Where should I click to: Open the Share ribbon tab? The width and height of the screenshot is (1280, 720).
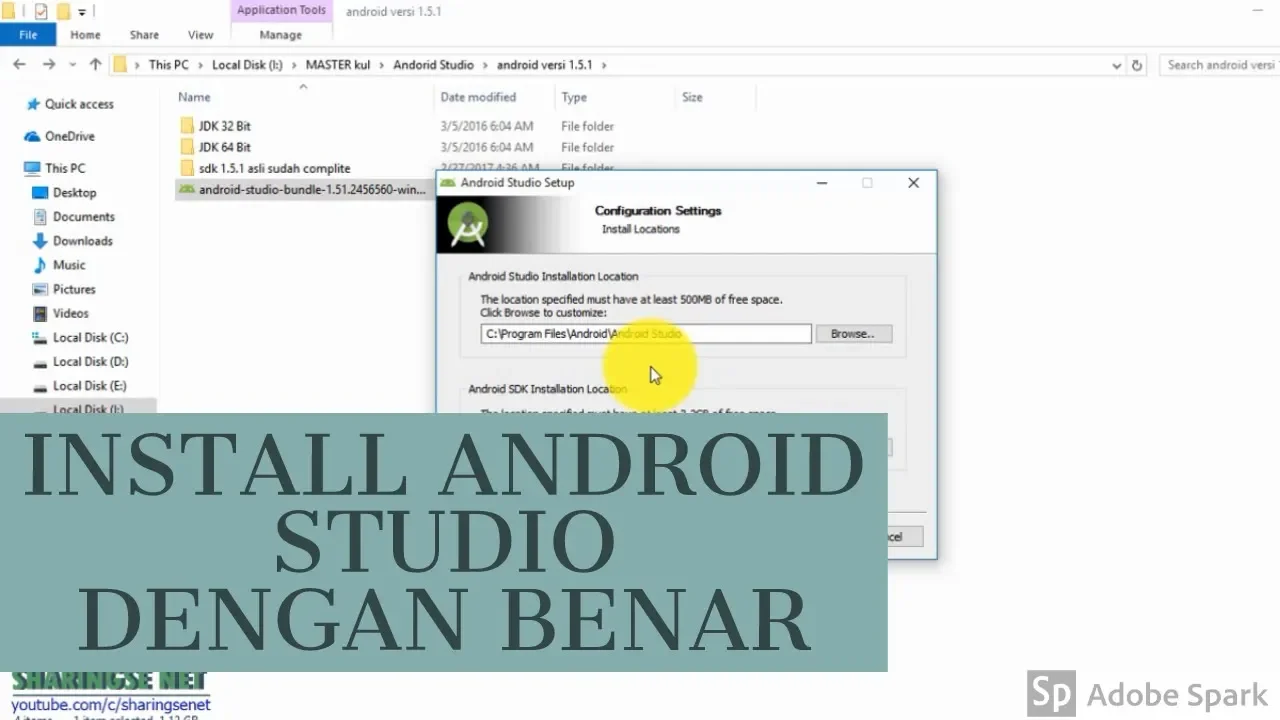click(x=144, y=35)
